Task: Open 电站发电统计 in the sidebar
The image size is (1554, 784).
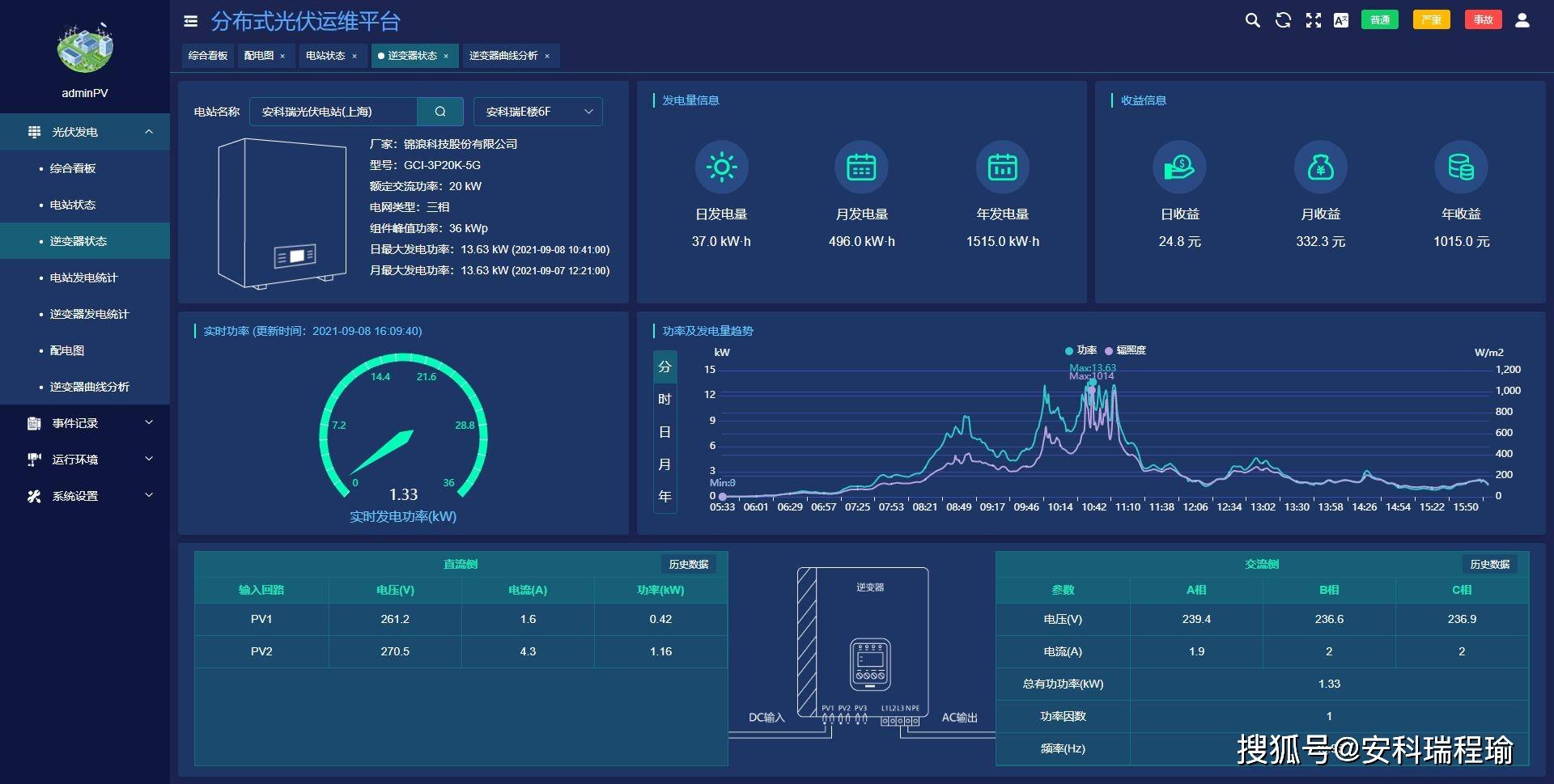Action: click(84, 278)
